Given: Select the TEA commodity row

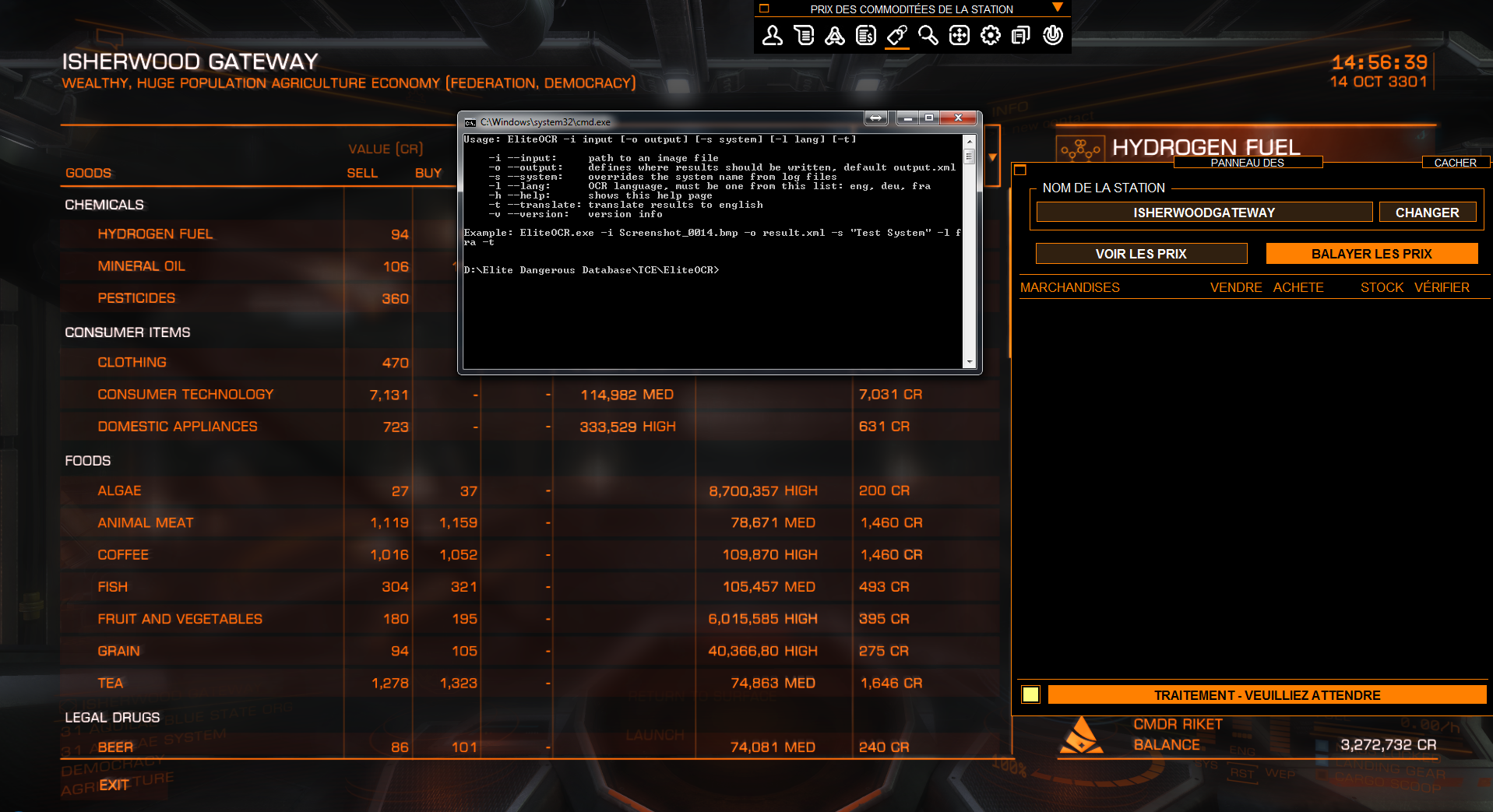Looking at the screenshot, I should pyautogui.click(x=530, y=683).
